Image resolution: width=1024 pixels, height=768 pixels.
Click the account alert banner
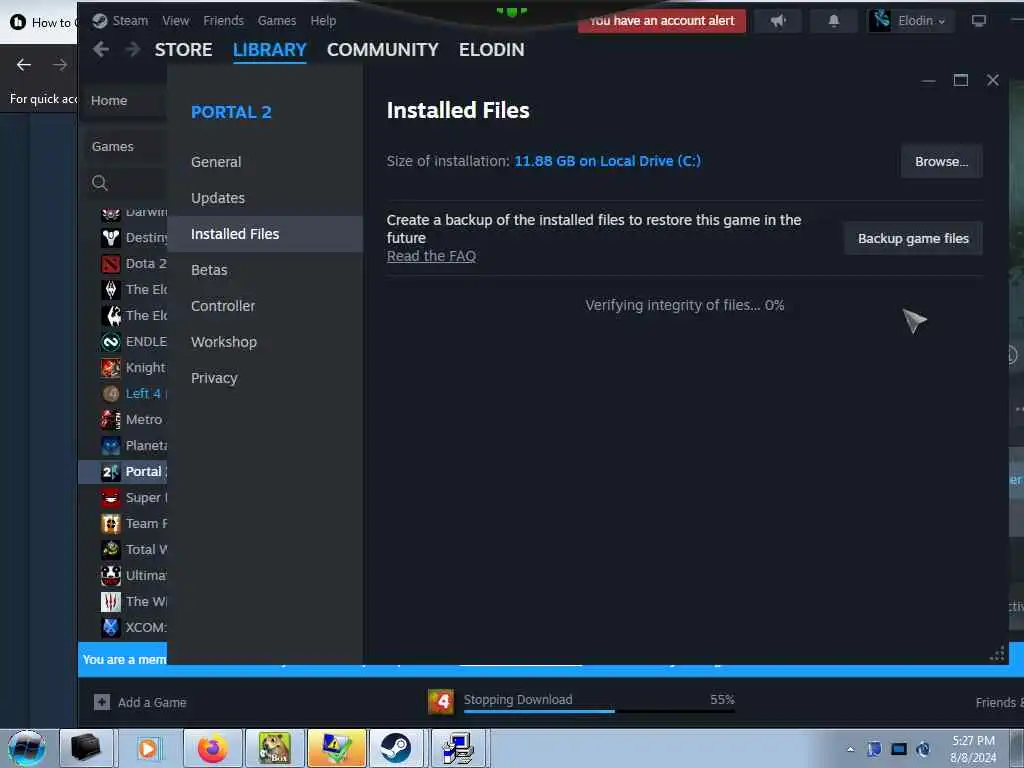[x=662, y=21]
